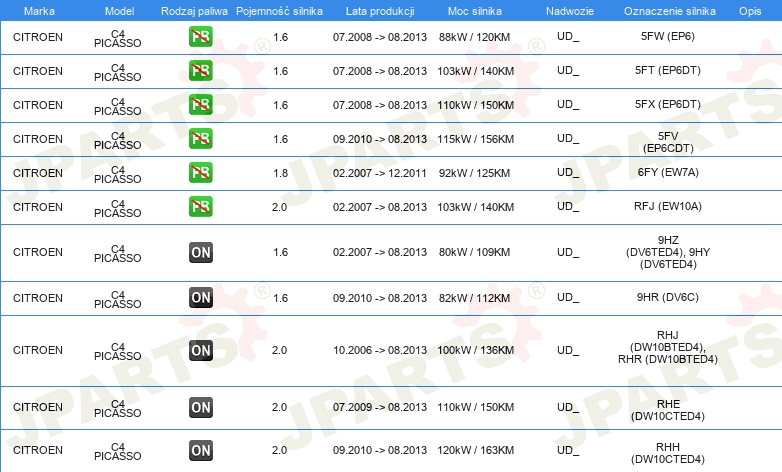Select engine code 9HR (DV6C)
This screenshot has height=472, width=782.
click(668, 297)
